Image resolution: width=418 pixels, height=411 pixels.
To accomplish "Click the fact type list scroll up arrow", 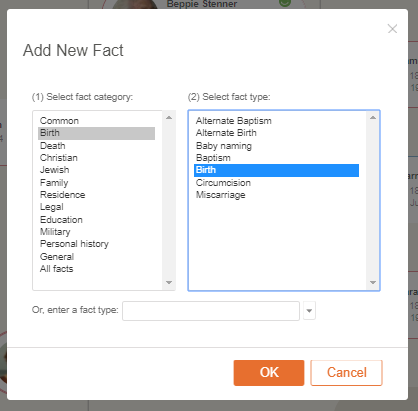I will pos(373,118).
